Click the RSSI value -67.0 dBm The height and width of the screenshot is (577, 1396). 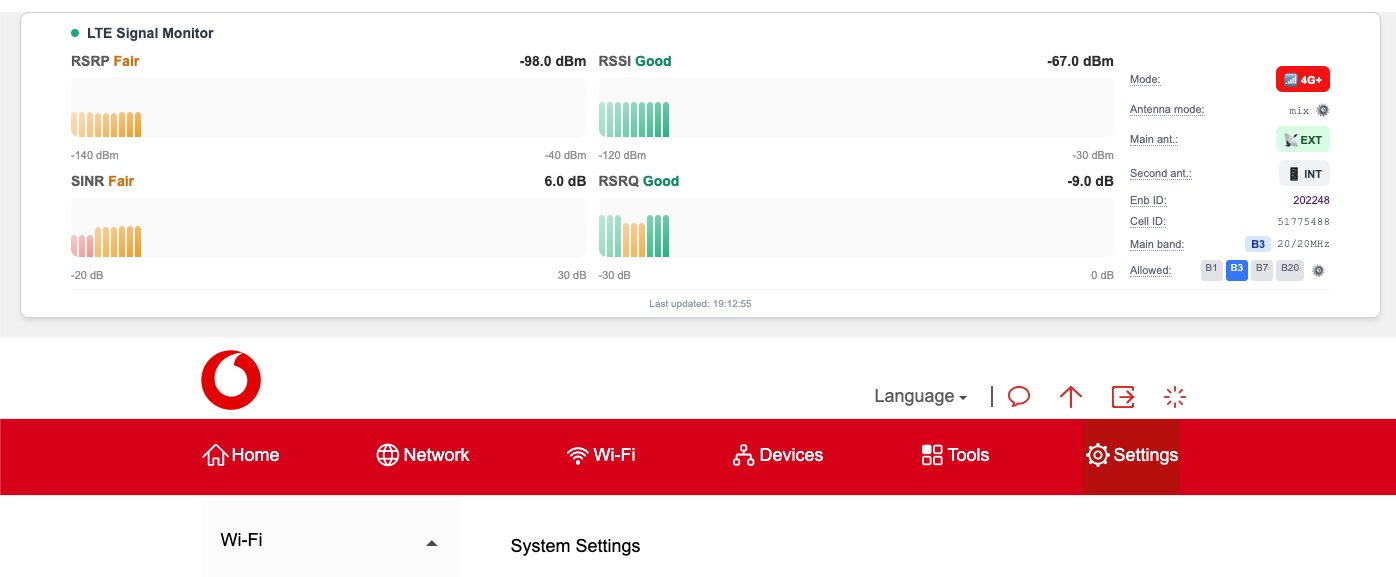point(1080,61)
